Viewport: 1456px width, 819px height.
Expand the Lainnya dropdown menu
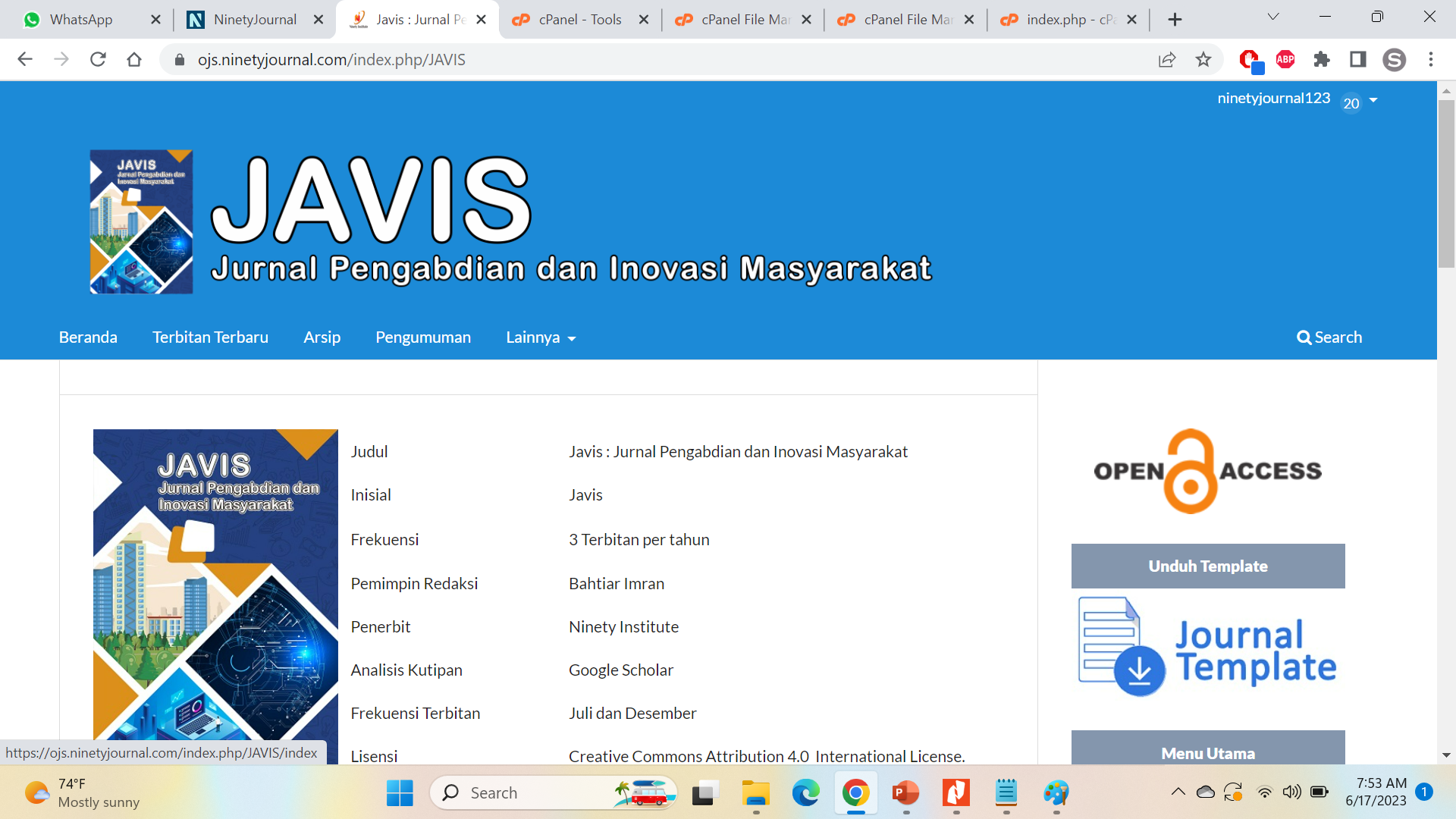pyautogui.click(x=541, y=337)
